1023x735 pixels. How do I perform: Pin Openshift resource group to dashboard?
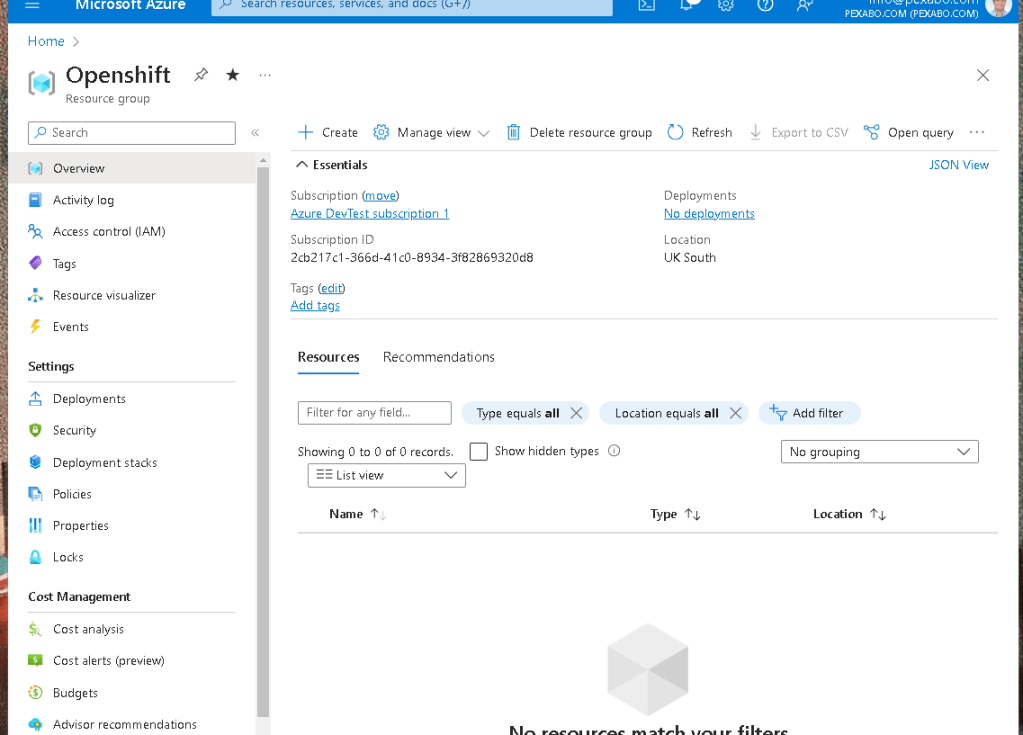pyautogui.click(x=201, y=74)
